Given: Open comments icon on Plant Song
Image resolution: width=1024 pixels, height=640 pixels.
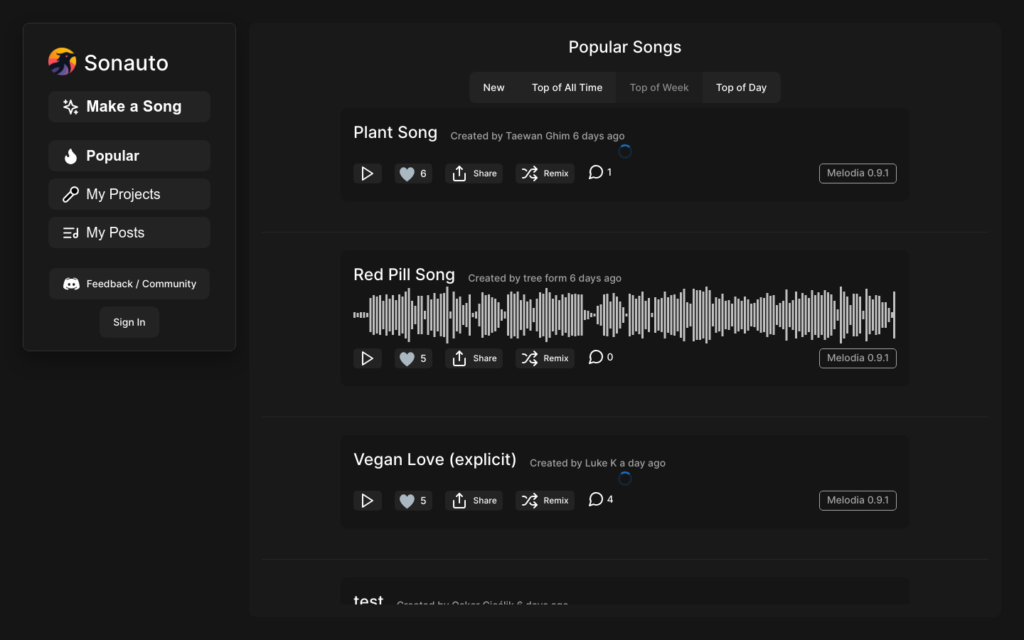Looking at the screenshot, I should click(596, 172).
